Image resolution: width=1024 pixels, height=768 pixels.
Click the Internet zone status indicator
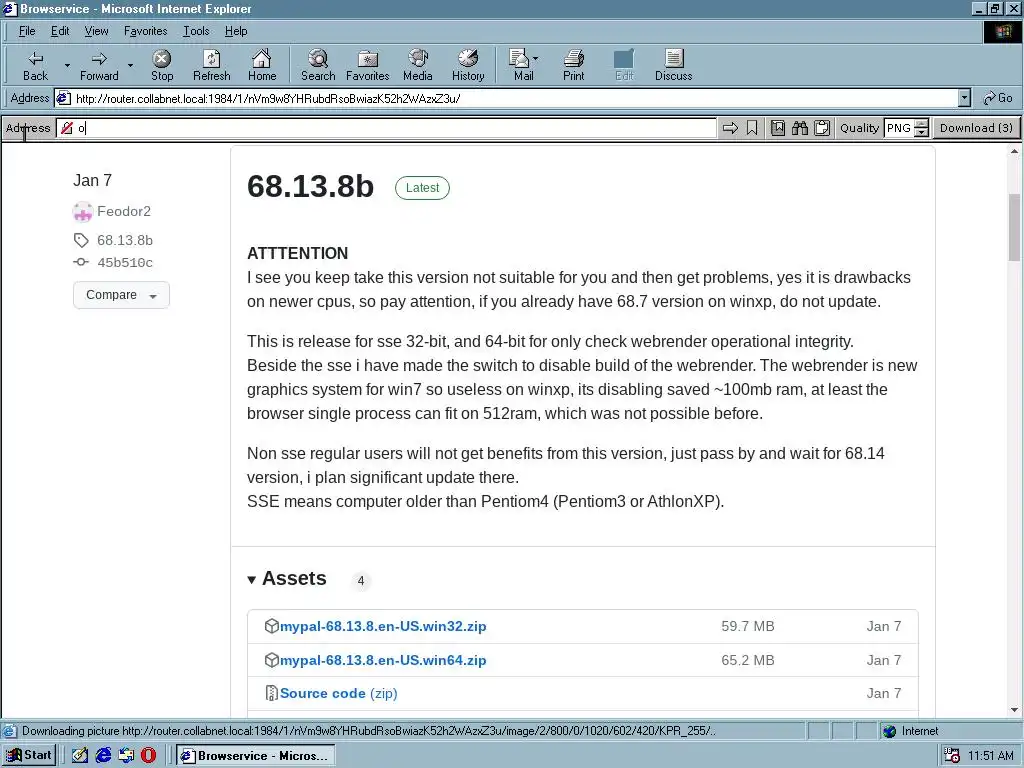911,731
